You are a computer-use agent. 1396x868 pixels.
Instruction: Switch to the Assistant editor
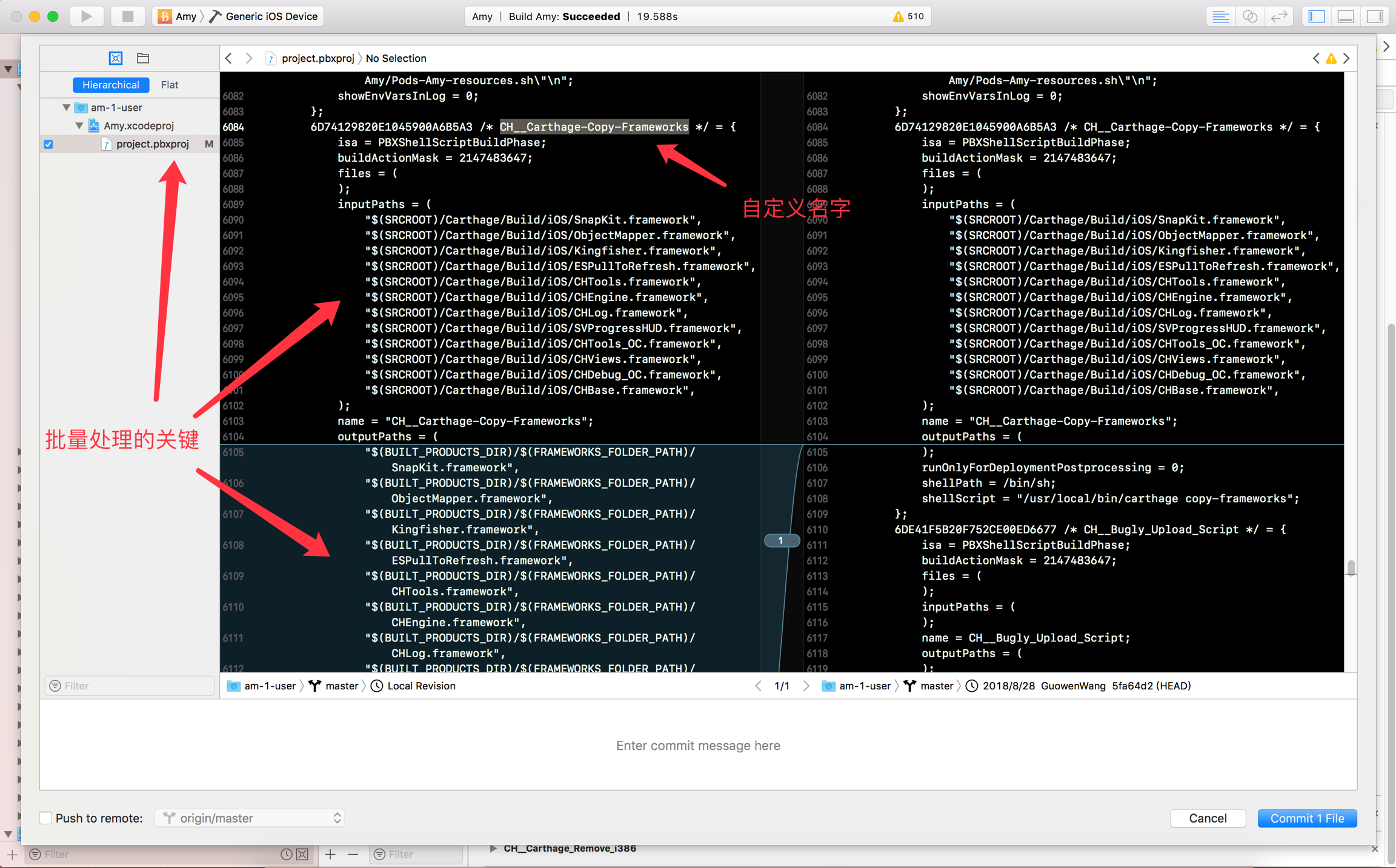tap(1249, 16)
